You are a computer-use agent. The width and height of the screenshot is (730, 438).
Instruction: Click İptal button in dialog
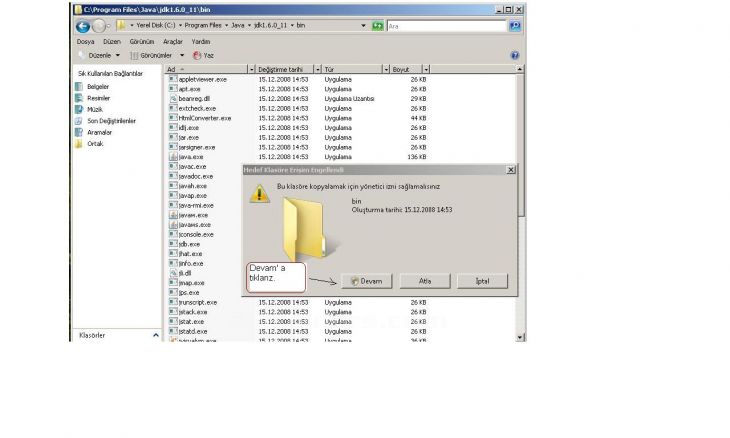482,281
